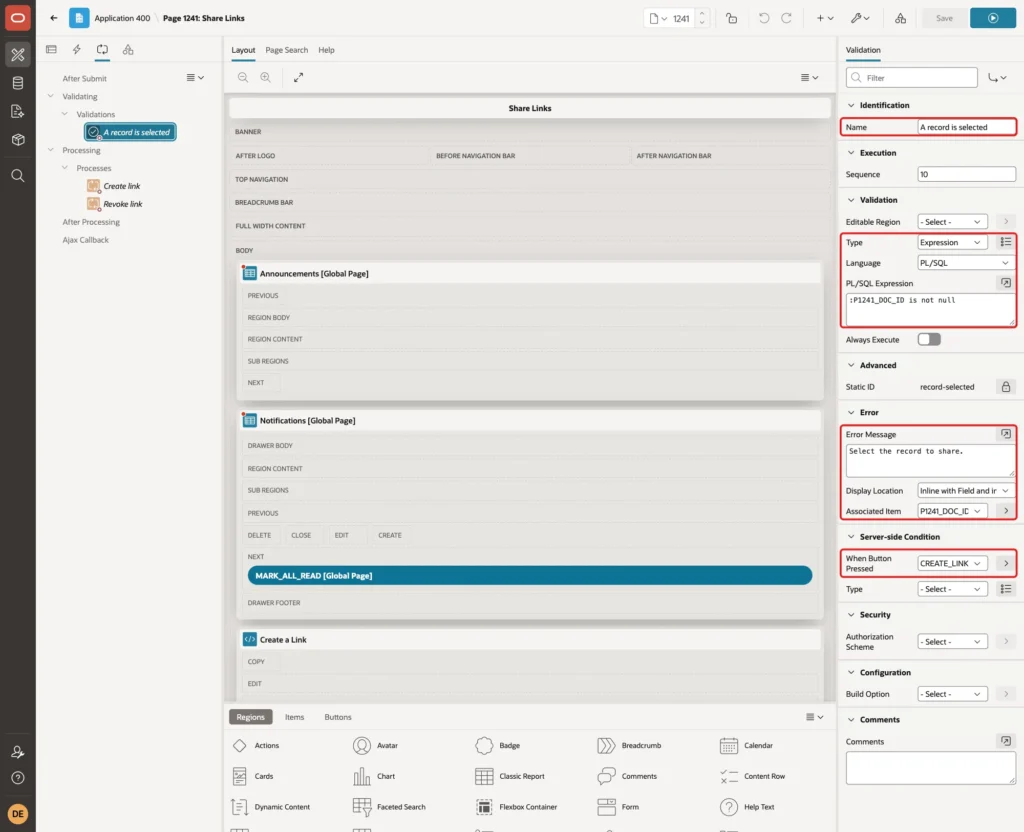The height and width of the screenshot is (832, 1024).
Task: Open the Display Location dropdown
Action: point(966,490)
